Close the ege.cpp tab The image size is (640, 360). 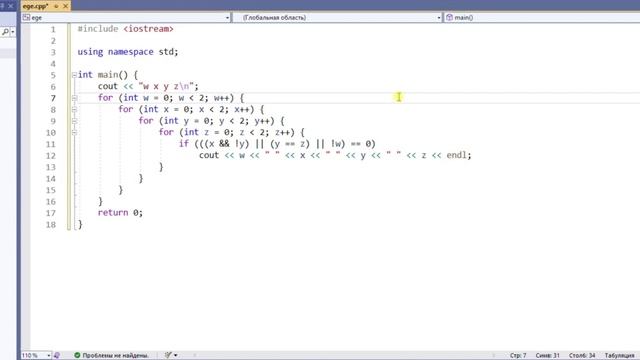coord(65,6)
